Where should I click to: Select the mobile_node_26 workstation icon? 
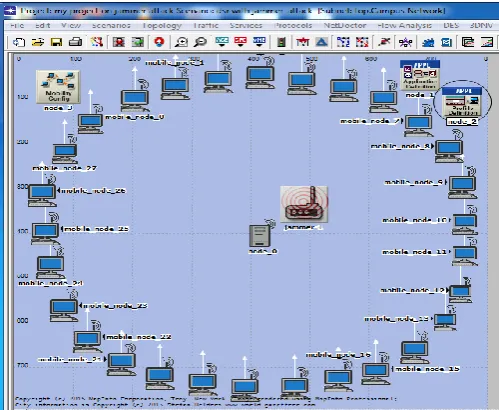(42, 195)
